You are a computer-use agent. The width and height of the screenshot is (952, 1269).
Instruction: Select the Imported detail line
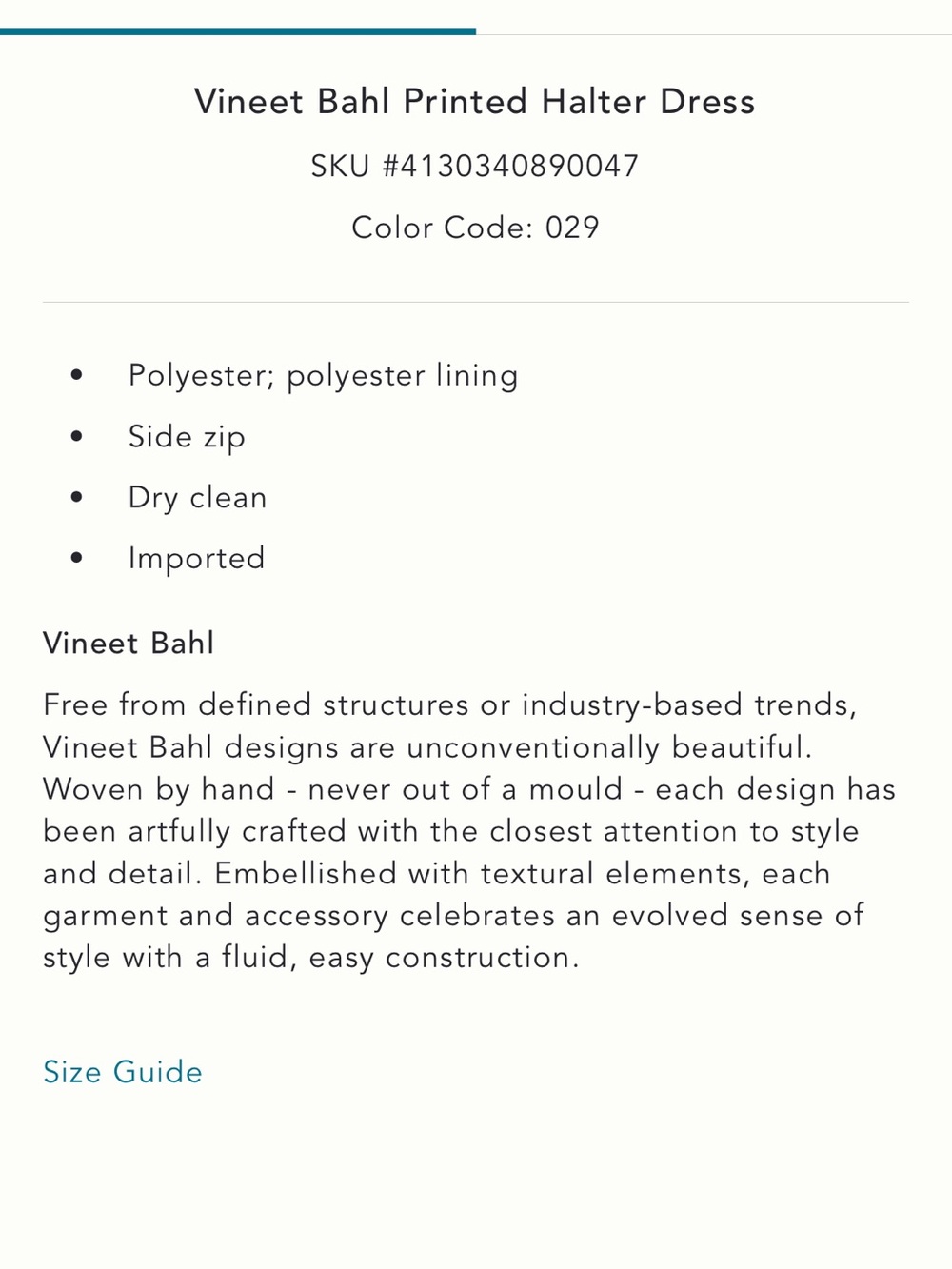(196, 558)
